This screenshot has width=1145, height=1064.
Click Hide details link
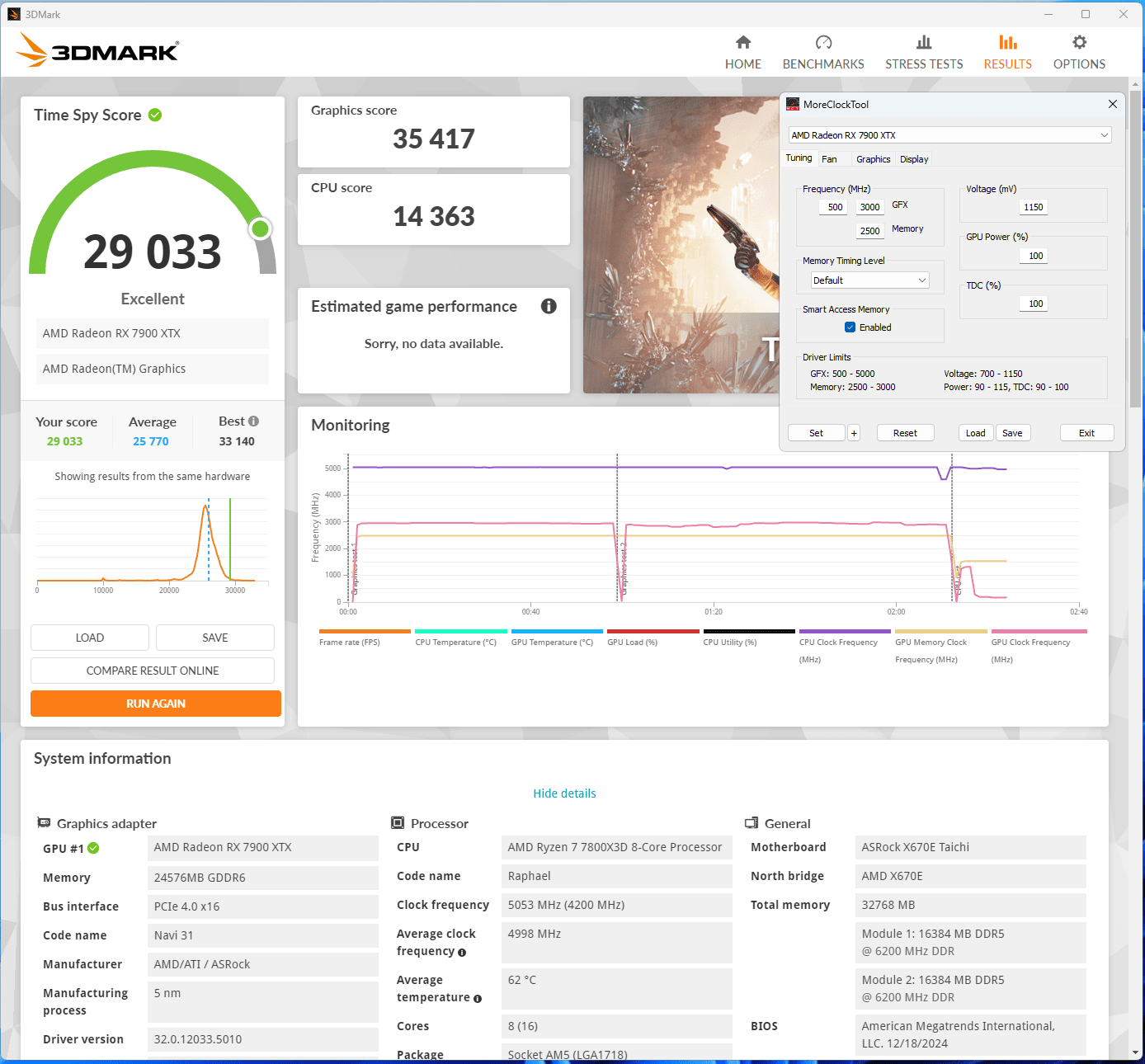(564, 793)
